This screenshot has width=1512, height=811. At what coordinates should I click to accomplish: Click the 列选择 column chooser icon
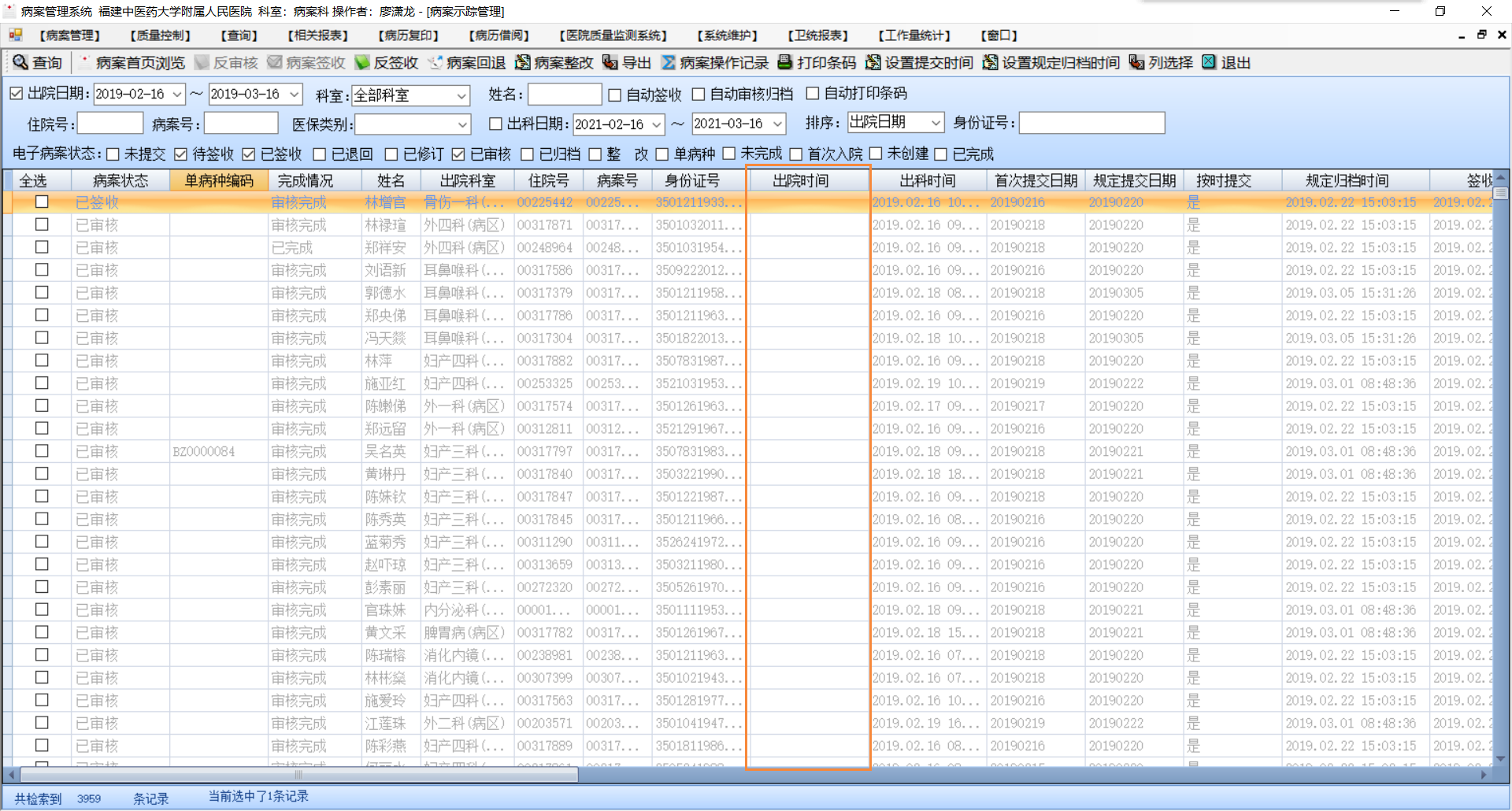pyautogui.click(x=1137, y=62)
